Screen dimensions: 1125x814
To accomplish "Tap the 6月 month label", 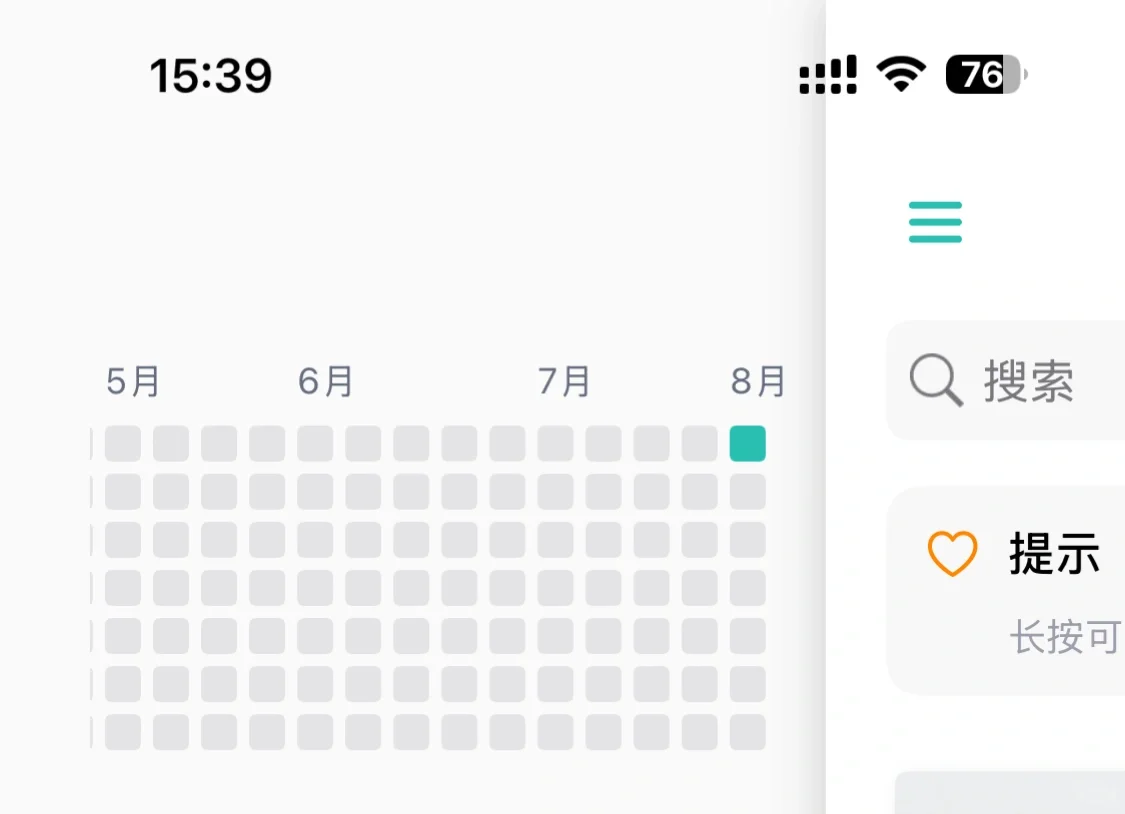I will [326, 381].
